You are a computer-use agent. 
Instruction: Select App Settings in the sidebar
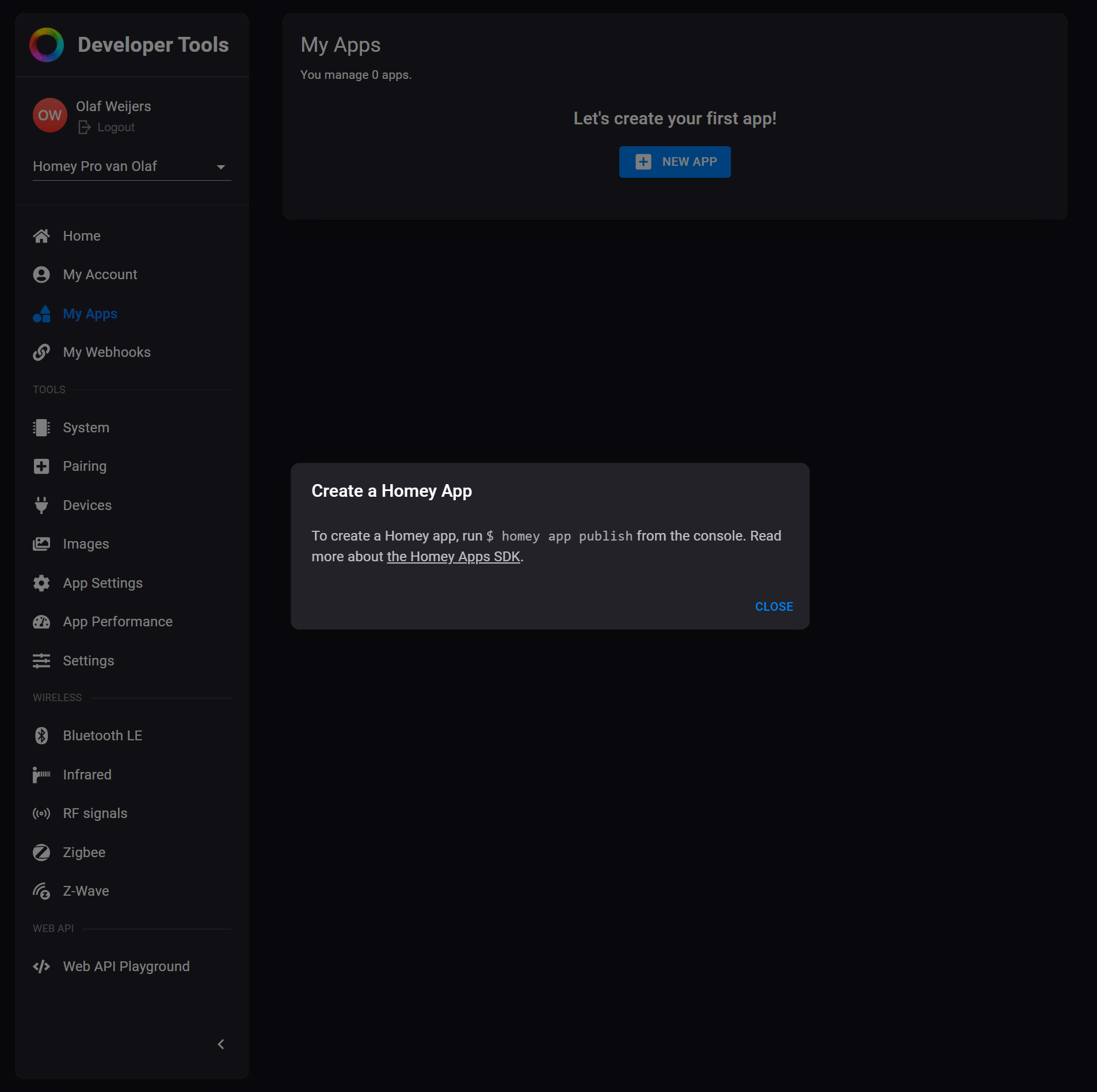(102, 583)
